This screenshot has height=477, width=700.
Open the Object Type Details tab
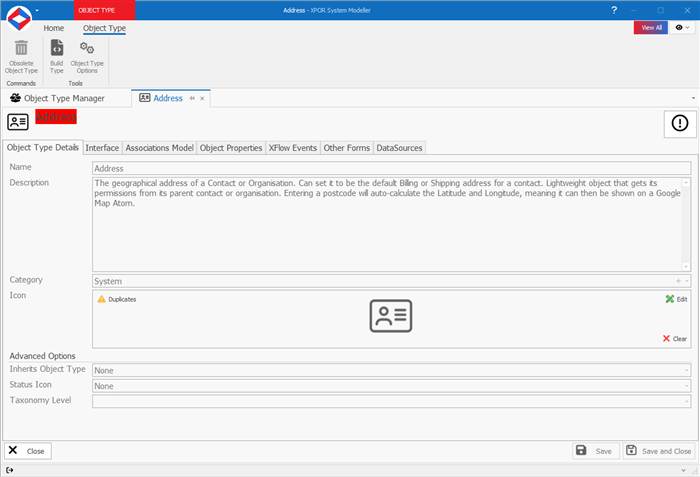[x=42, y=147]
